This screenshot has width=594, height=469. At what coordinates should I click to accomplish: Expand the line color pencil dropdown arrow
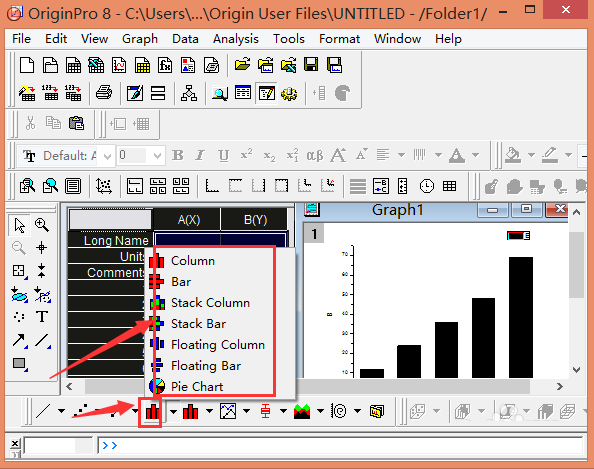[x=568, y=155]
